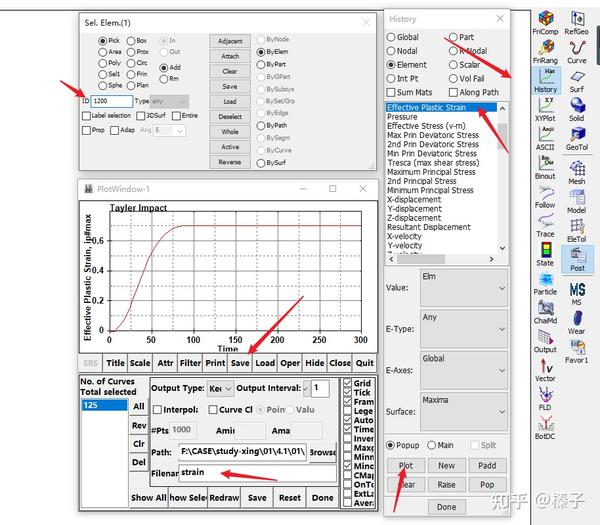Open the Binout tool icon
Screen dimensions: 600x525
tap(545, 168)
